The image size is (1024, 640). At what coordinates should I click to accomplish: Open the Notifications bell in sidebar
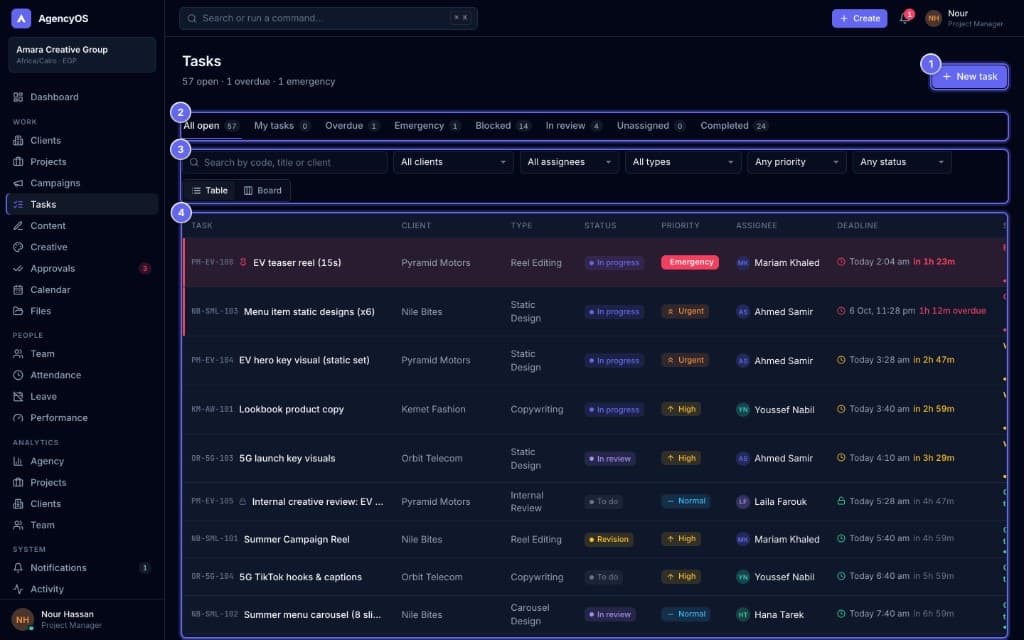pyautogui.click(x=18, y=568)
